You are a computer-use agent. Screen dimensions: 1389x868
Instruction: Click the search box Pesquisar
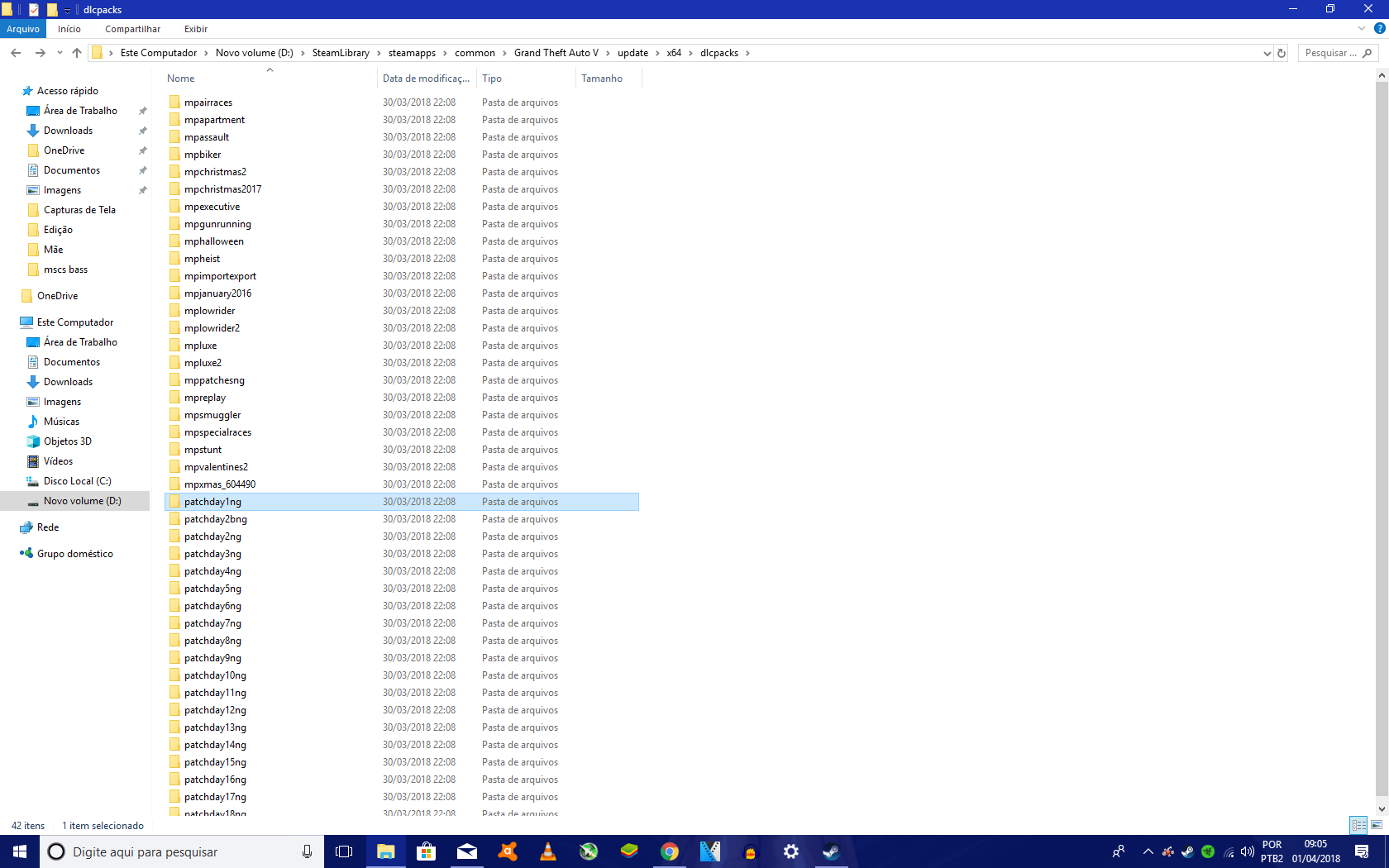[1338, 53]
